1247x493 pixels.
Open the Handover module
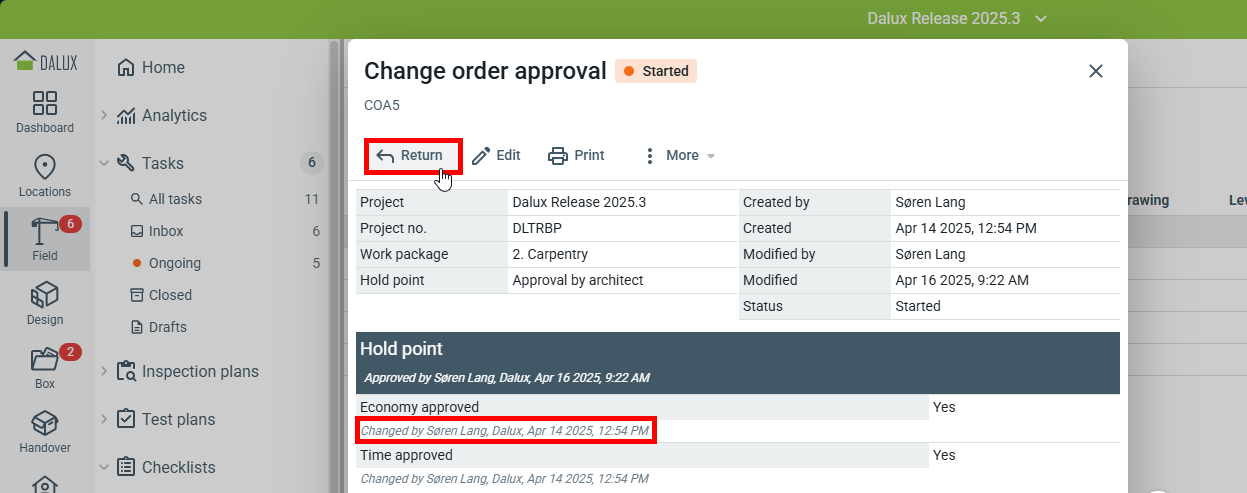click(45, 431)
